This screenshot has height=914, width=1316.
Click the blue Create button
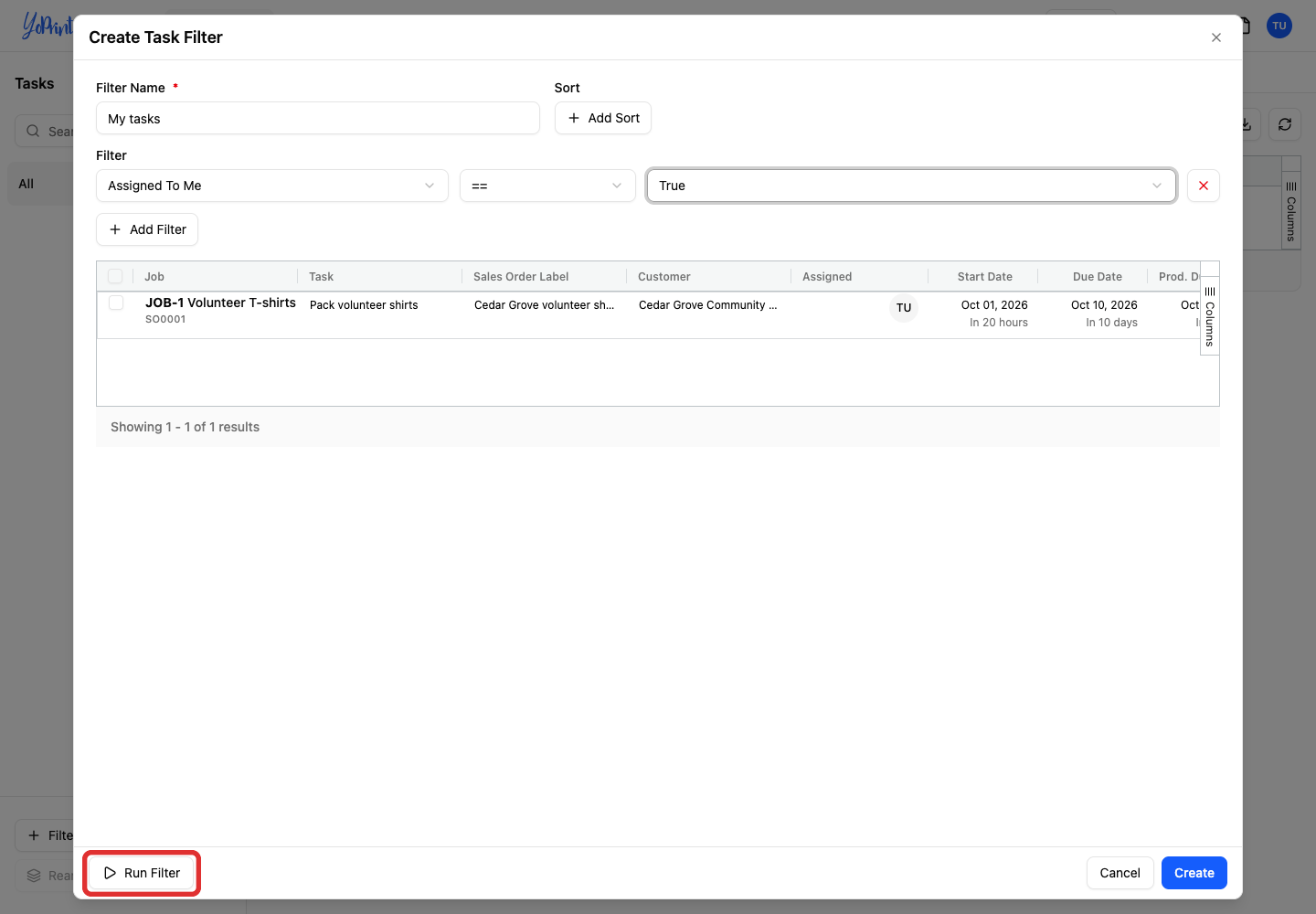click(1194, 873)
